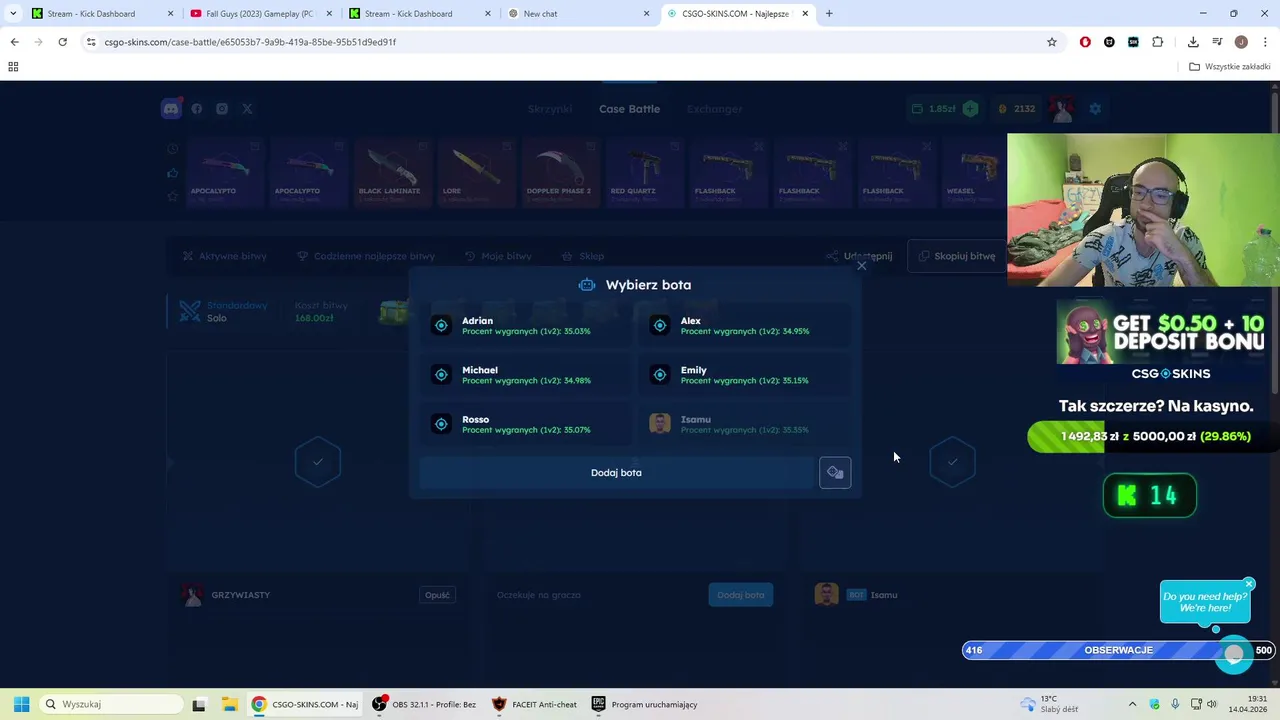Open the volume icon in system tray
Screen dimensions: 1280x720
coord(1211,704)
